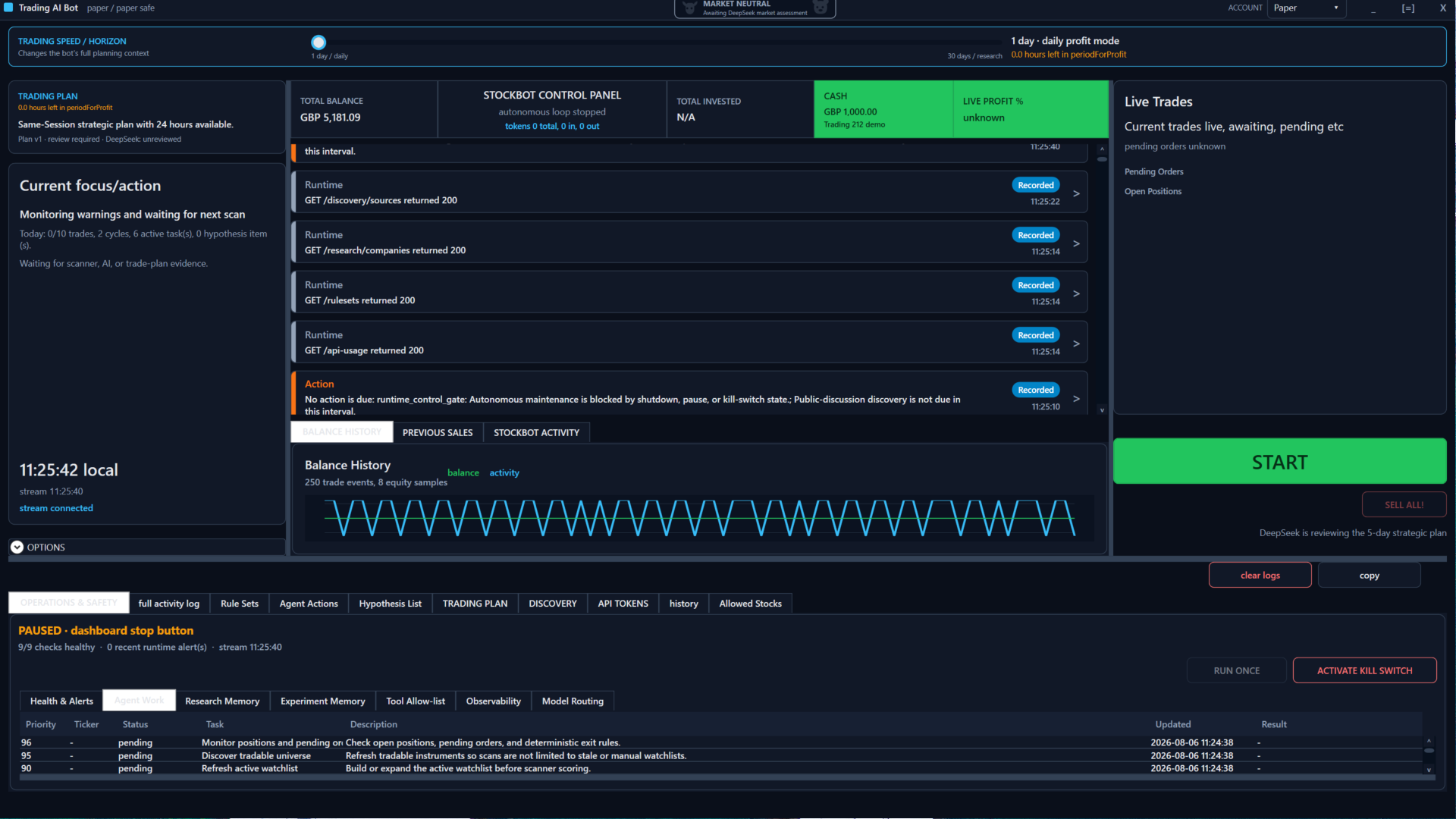
Task: Click the 'stream connected' status text
Action: click(x=56, y=508)
